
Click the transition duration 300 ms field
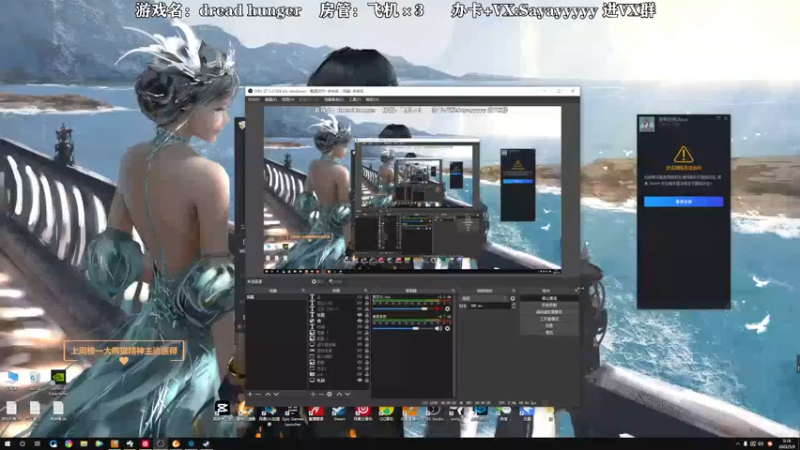(489, 306)
